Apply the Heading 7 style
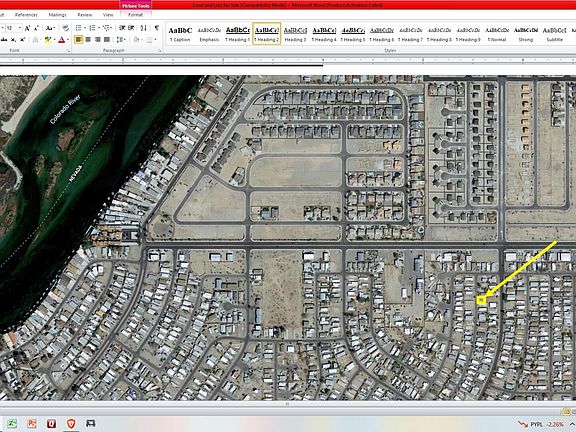Screen dimensions: 576x432 [410, 34]
